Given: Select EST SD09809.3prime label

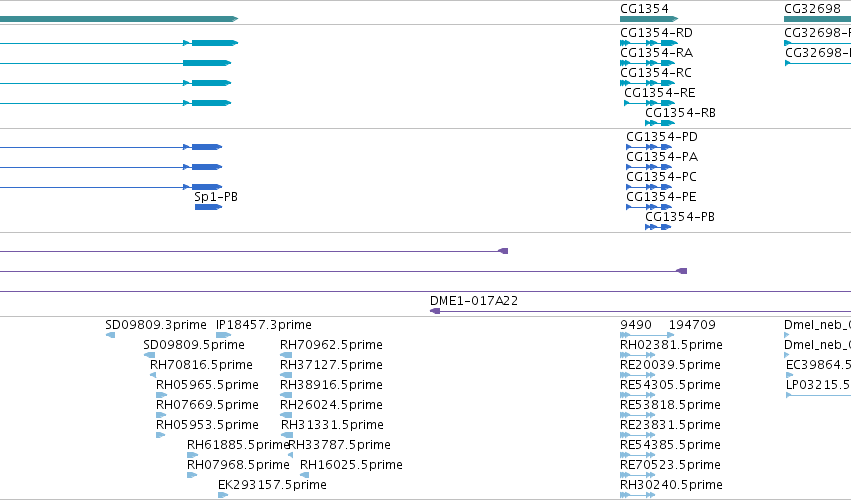Looking at the screenshot, I should point(156,325).
